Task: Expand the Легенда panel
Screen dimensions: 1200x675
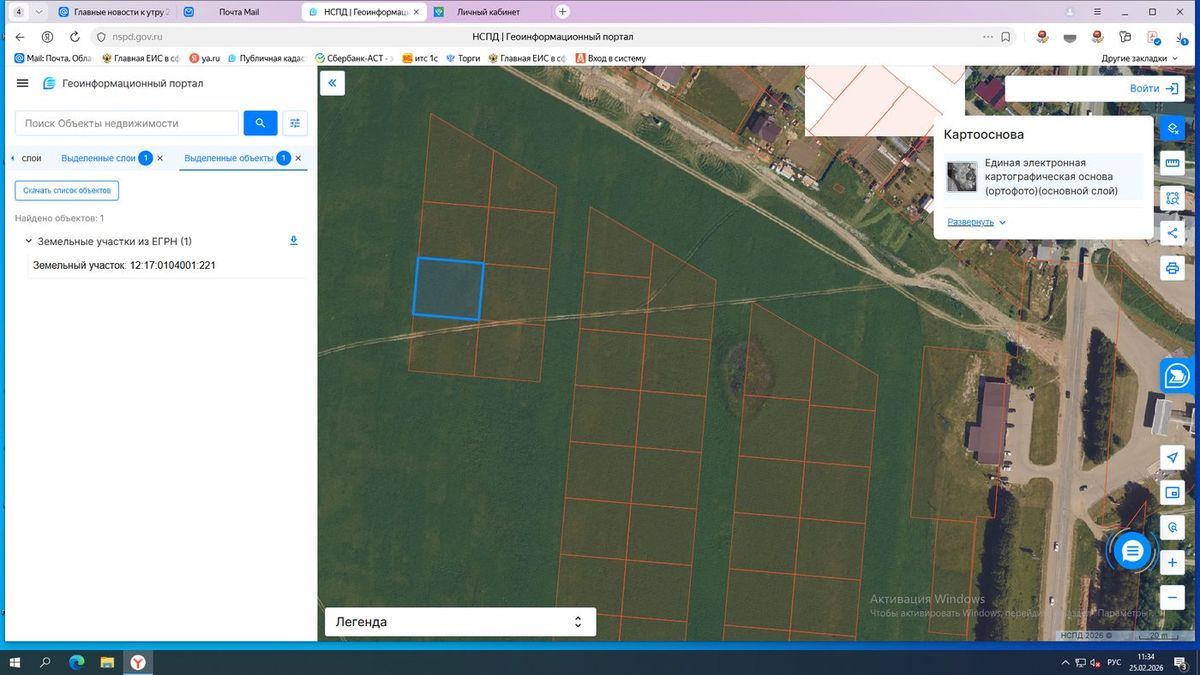Action: (x=460, y=622)
